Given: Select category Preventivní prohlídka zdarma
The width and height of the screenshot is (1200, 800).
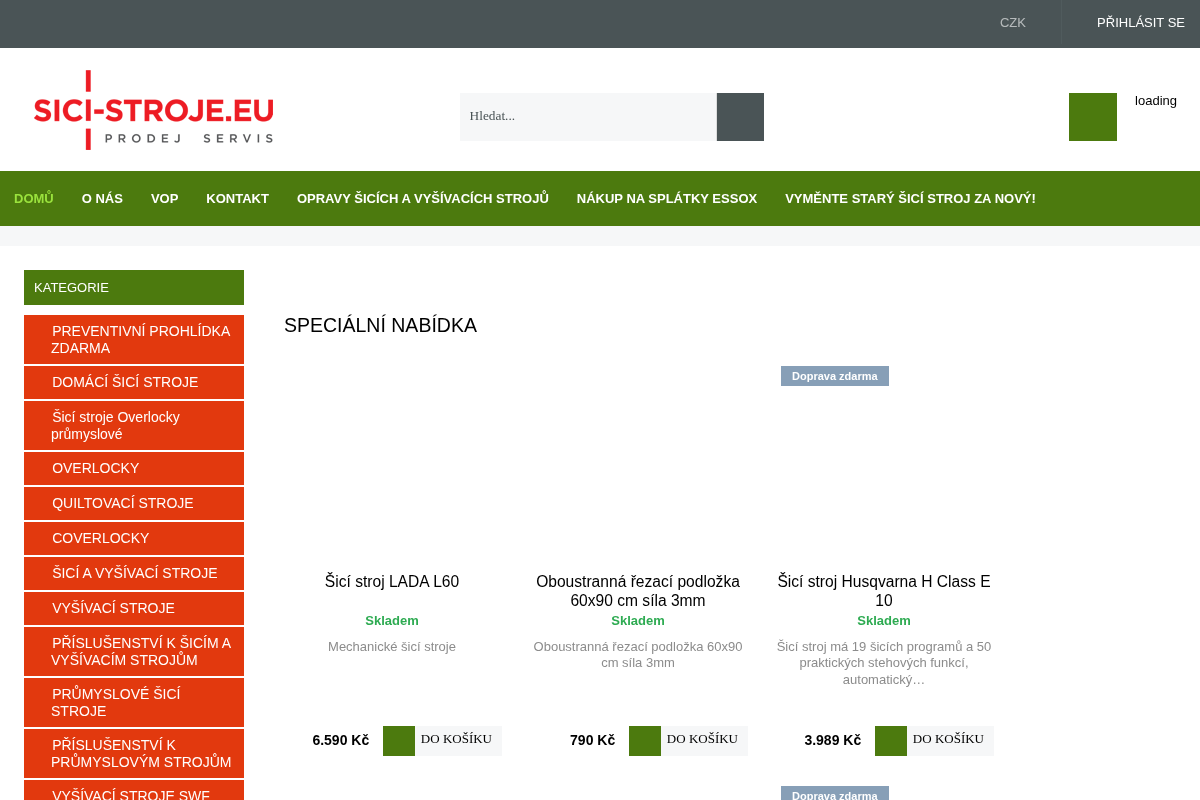Looking at the screenshot, I should 134,340.
